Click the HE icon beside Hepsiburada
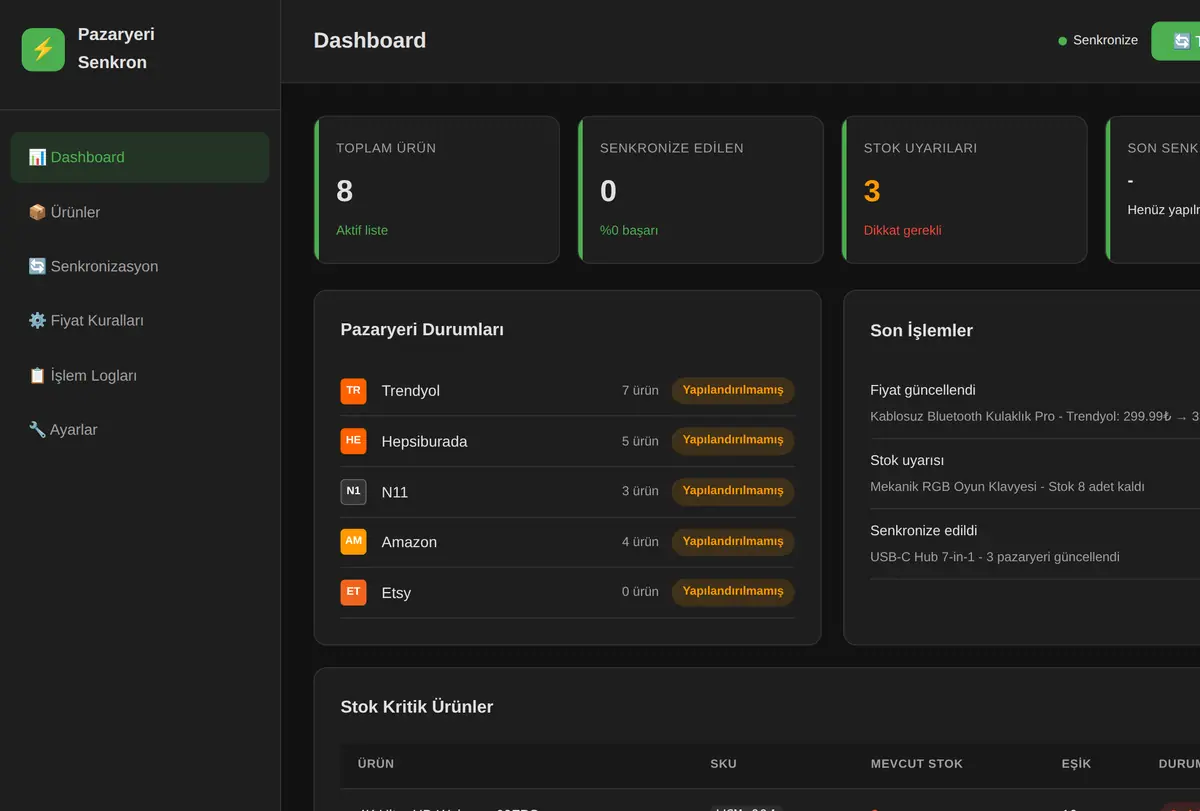This screenshot has height=811, width=1200. pyautogui.click(x=353, y=441)
